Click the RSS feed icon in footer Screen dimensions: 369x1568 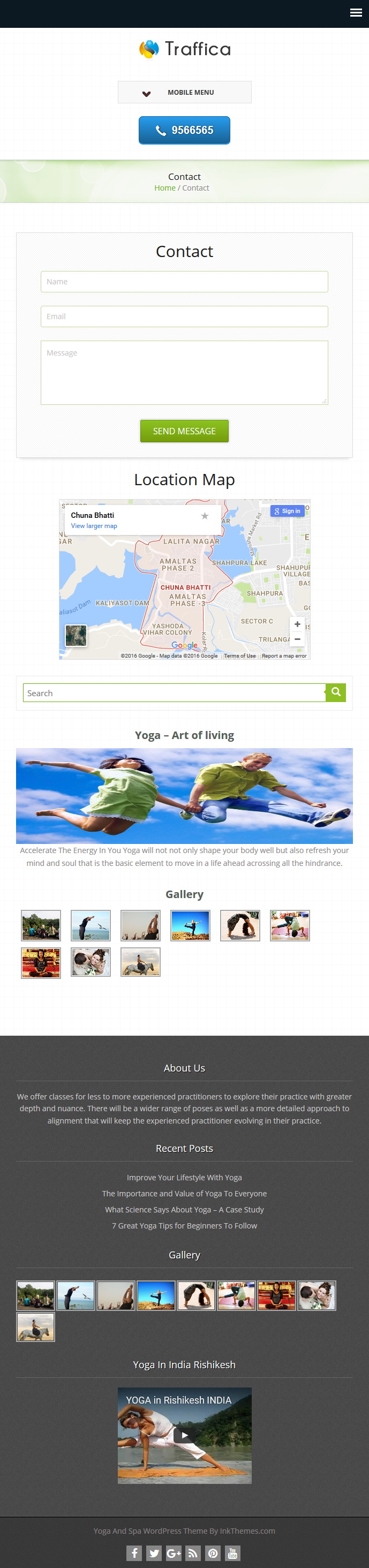coord(193,1553)
